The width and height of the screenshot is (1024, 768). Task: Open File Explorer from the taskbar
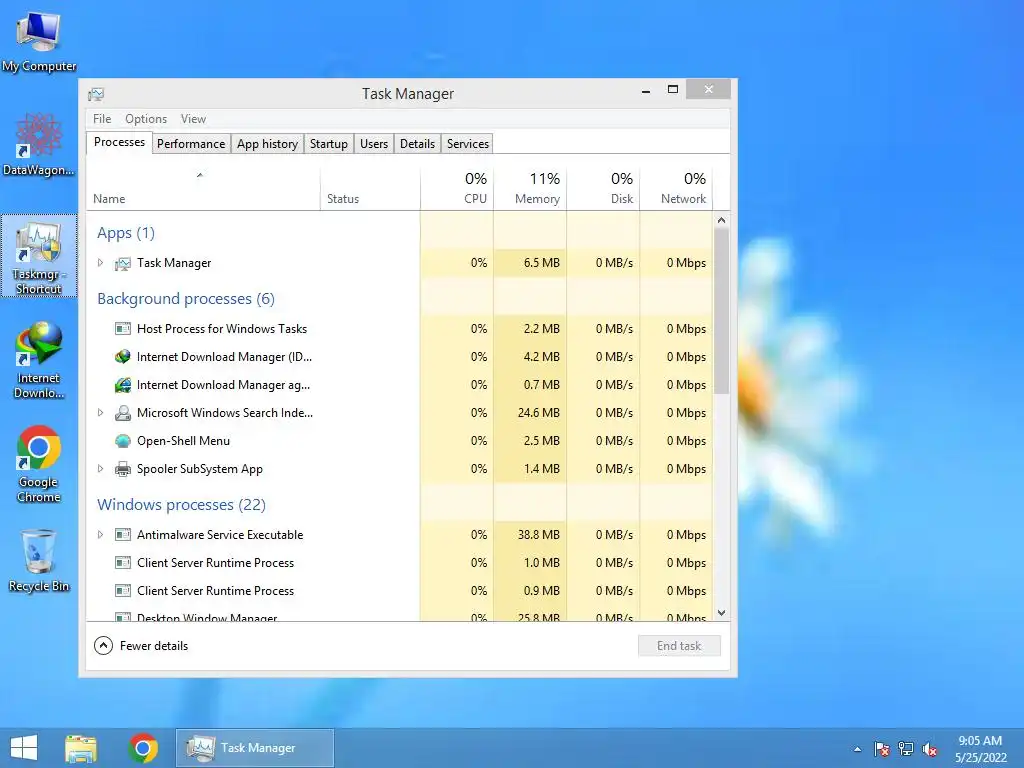(81, 748)
